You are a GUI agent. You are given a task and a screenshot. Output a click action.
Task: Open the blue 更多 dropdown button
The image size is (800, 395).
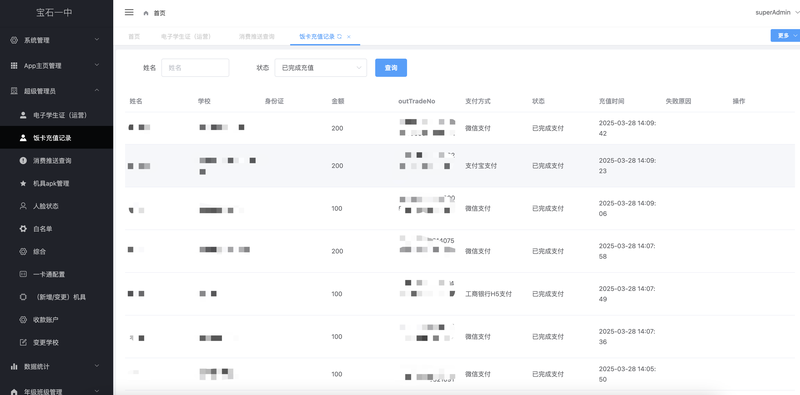(x=785, y=35)
